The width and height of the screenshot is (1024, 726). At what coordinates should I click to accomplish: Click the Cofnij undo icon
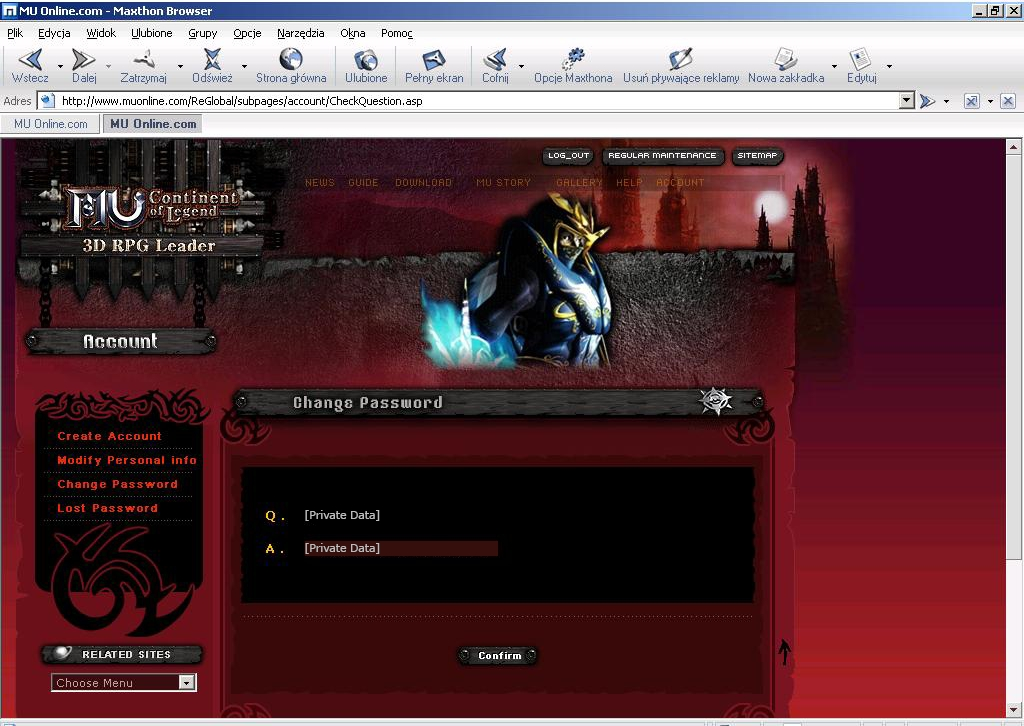(x=495, y=59)
